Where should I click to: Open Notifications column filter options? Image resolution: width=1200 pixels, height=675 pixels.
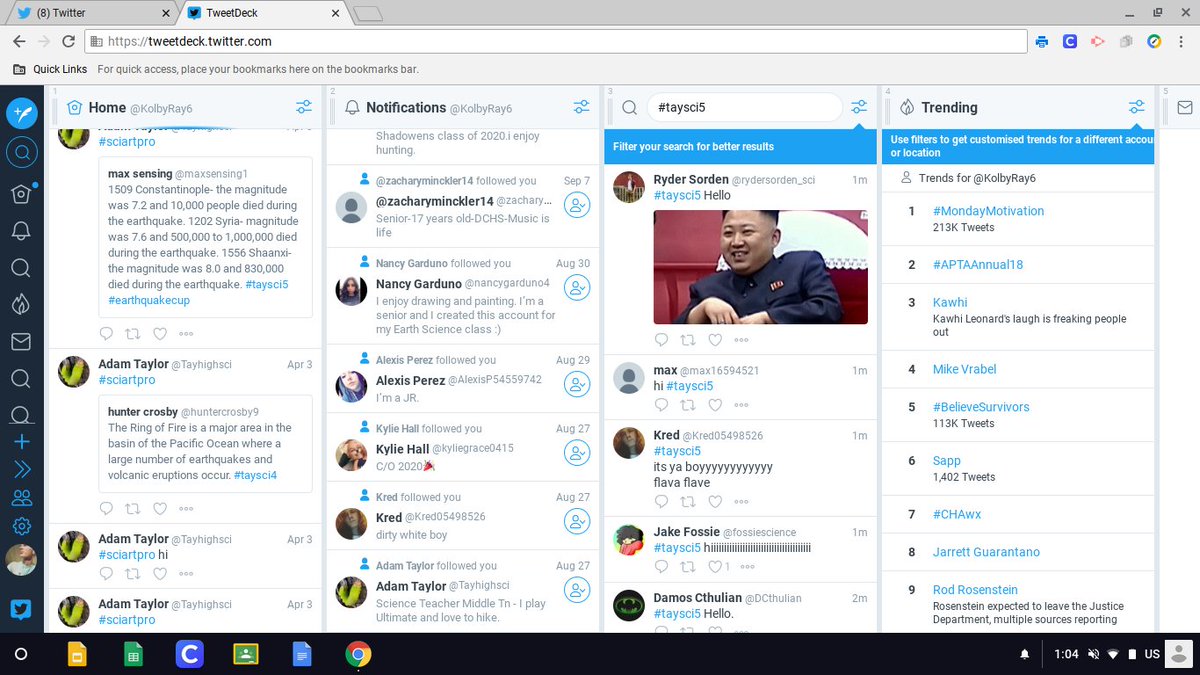tap(581, 108)
